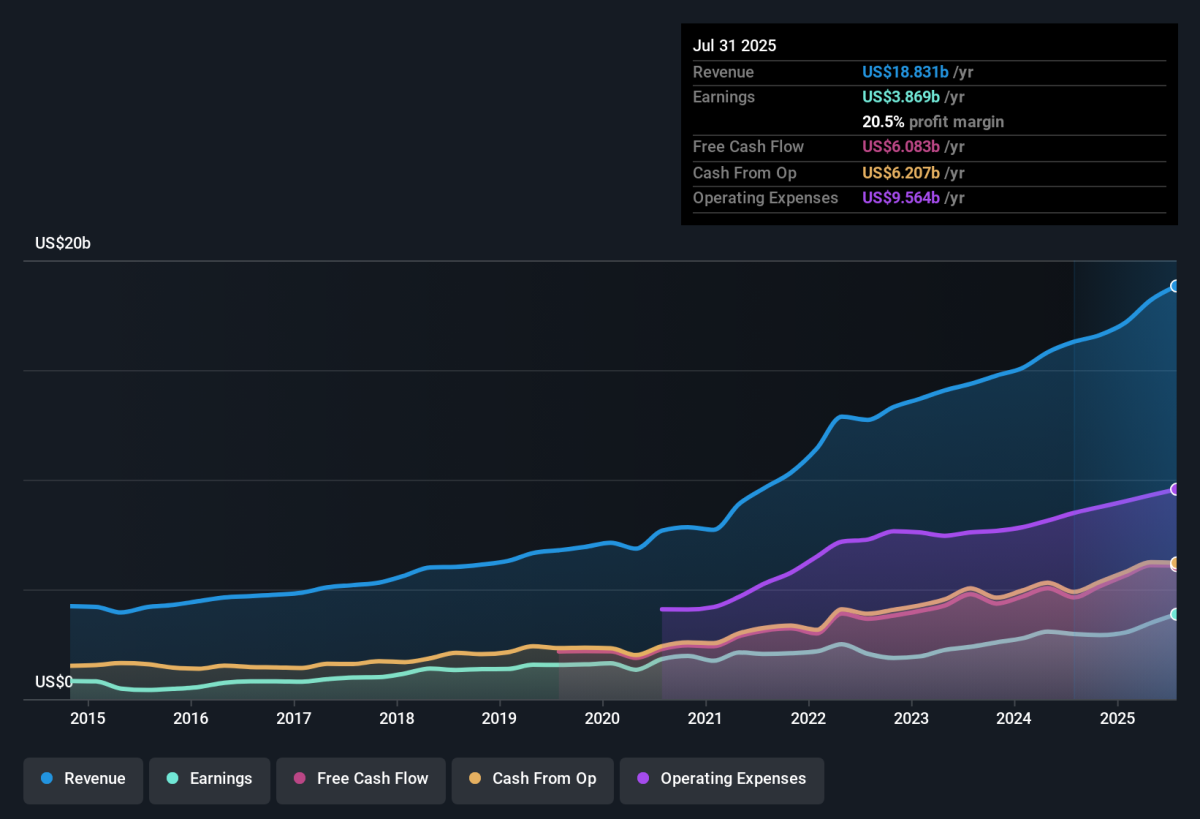
Task: Select the 2025 year label on the timeline
Action: [x=1117, y=718]
